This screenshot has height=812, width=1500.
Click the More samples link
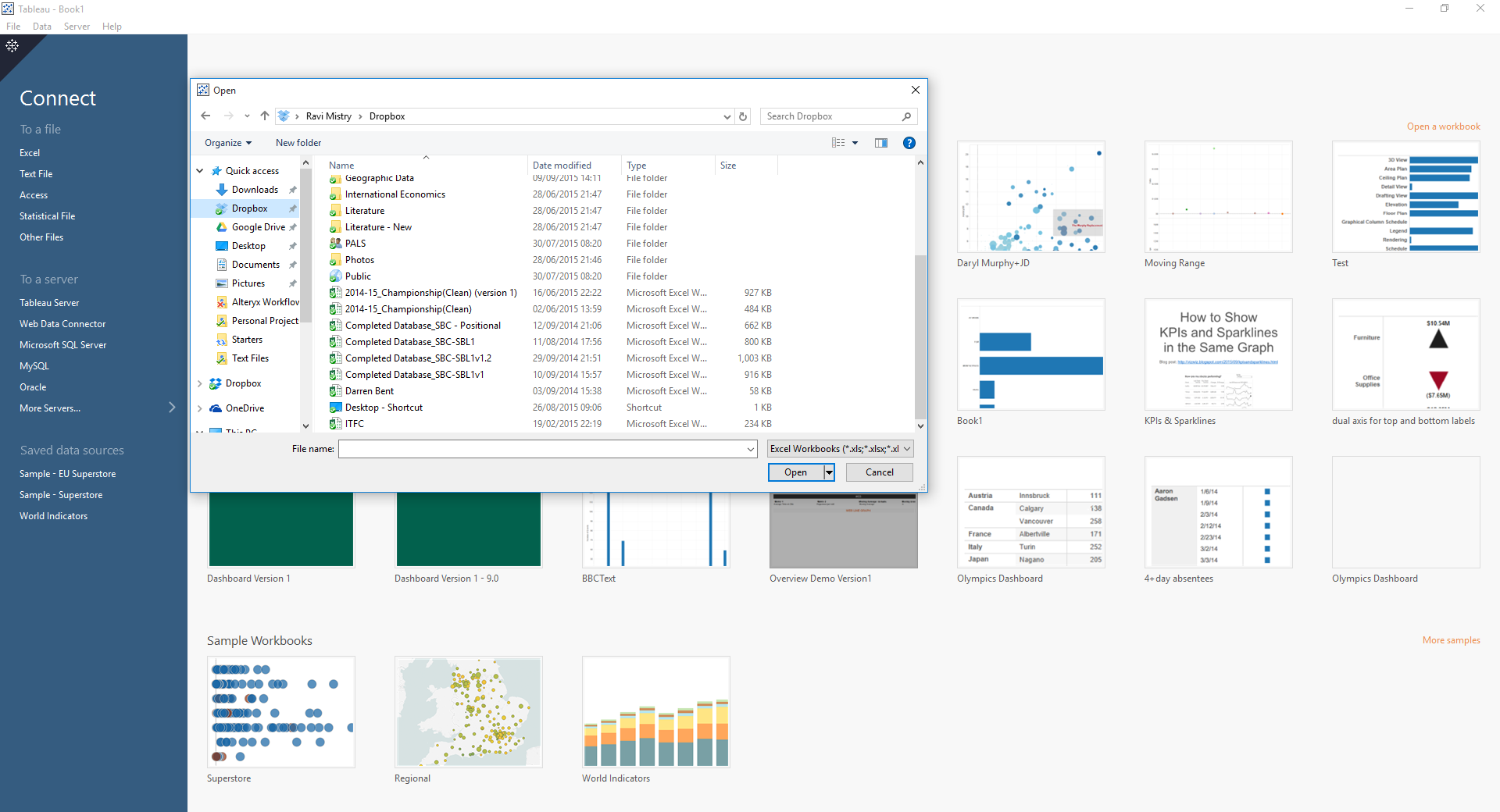tap(1451, 640)
